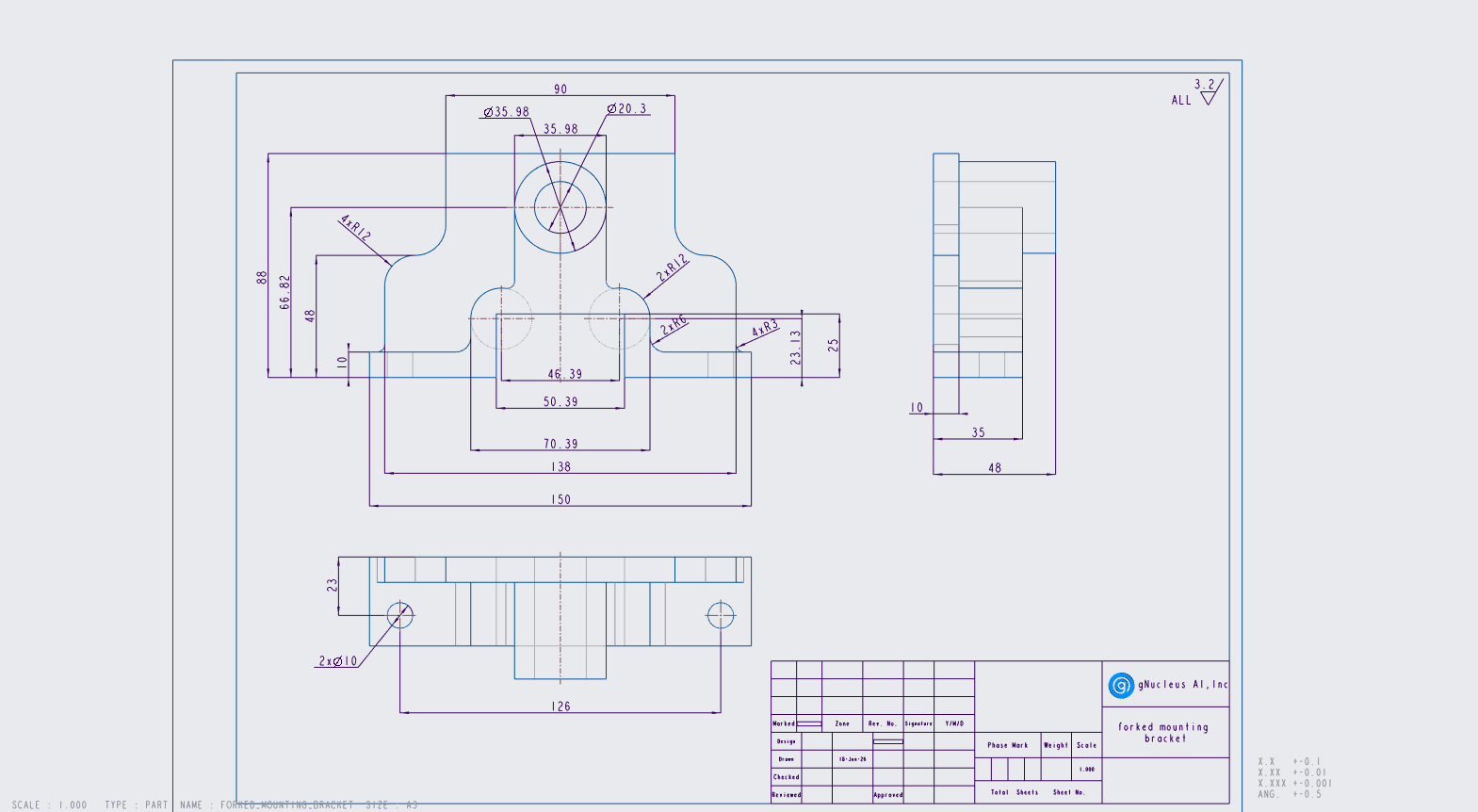Viewport: 1478px width, 812px height.
Task: Click 'TYPE : PART' in the status line
Action: (x=137, y=805)
